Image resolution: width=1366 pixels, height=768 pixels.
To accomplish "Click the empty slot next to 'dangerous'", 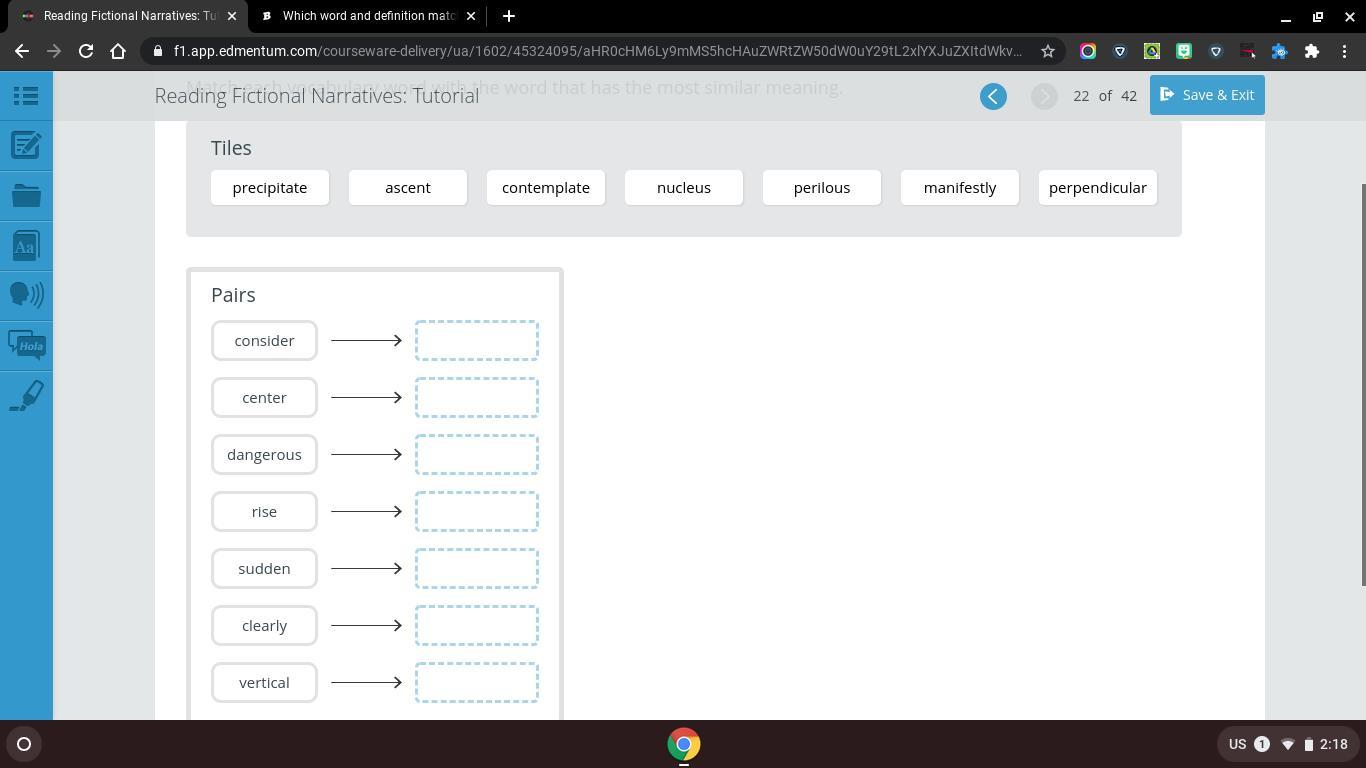I will (x=477, y=455).
